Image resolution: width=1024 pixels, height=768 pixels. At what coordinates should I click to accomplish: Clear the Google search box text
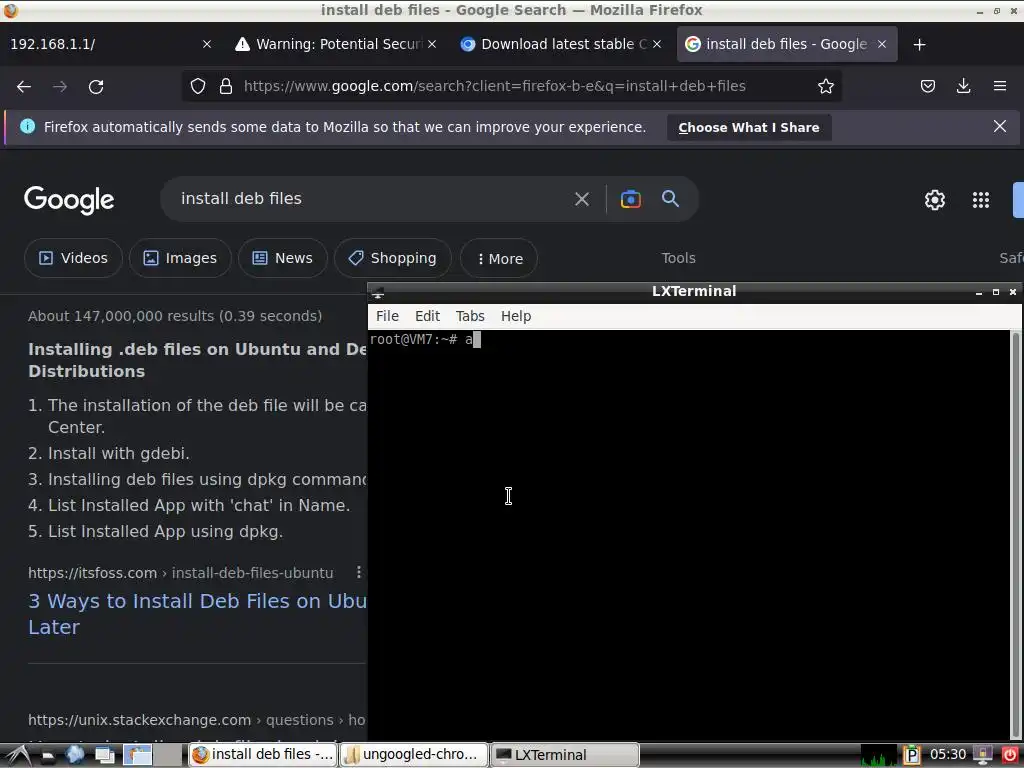pyautogui.click(x=582, y=199)
